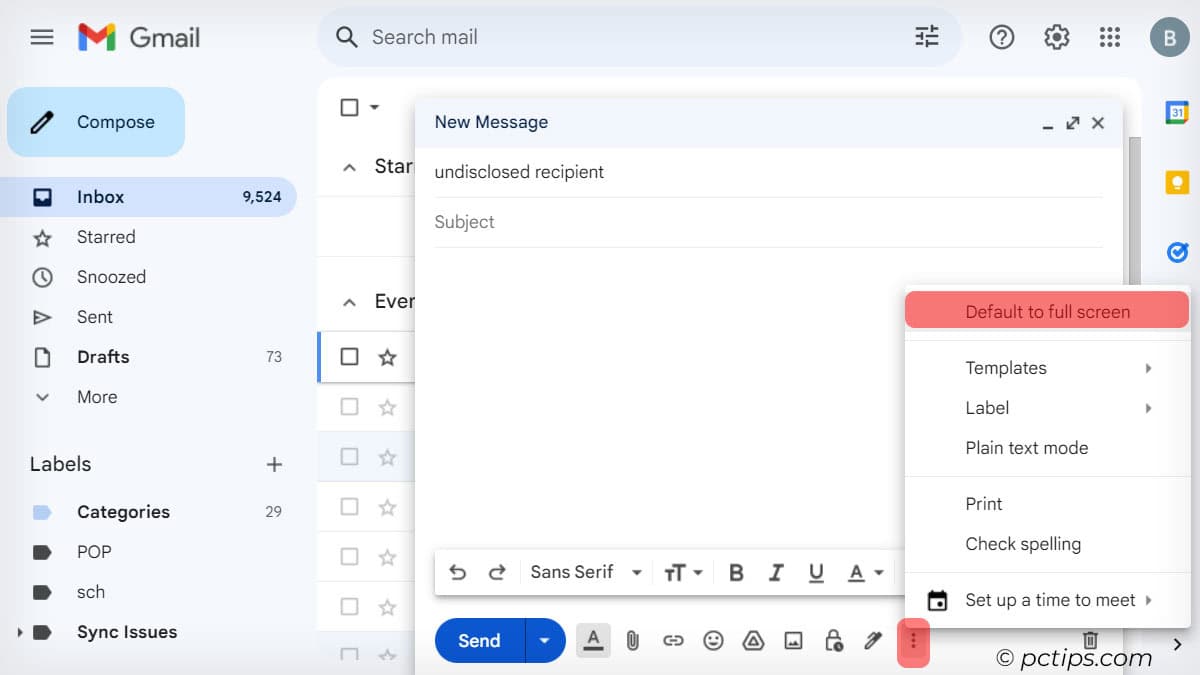Open Google Keep in the side panel
Image resolution: width=1200 pixels, height=675 pixels.
point(1177,182)
